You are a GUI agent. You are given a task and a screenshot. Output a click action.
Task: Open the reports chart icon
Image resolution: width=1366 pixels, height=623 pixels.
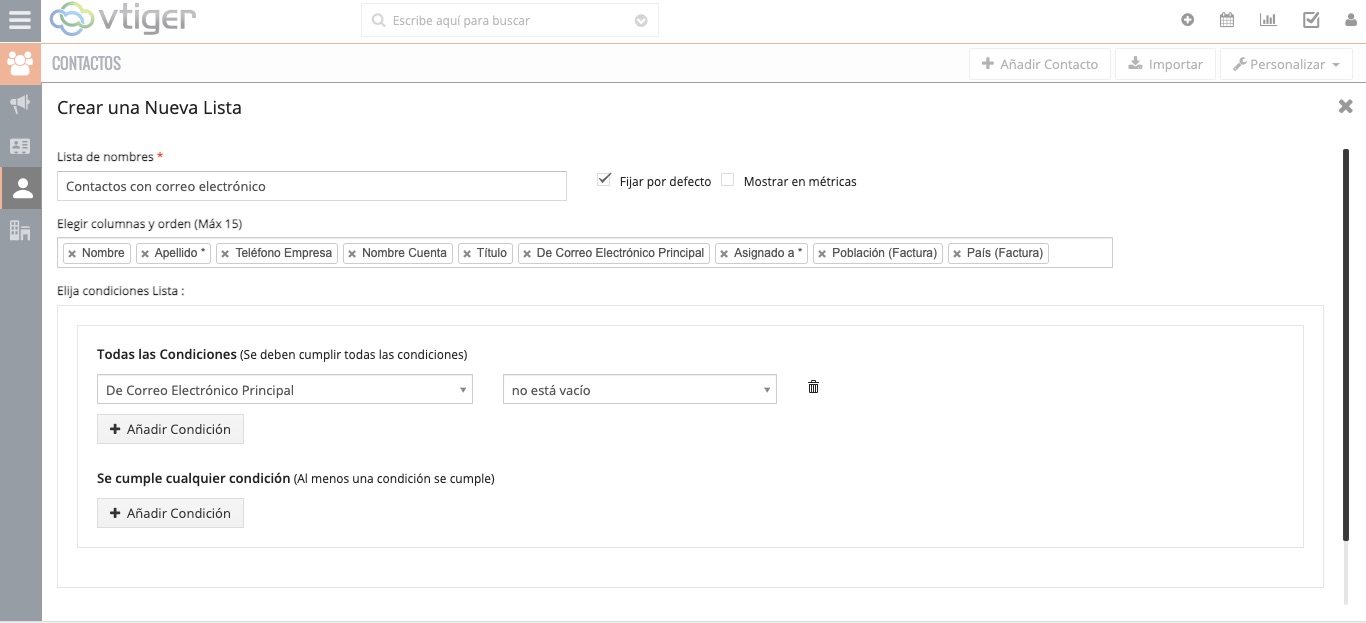tap(1268, 20)
